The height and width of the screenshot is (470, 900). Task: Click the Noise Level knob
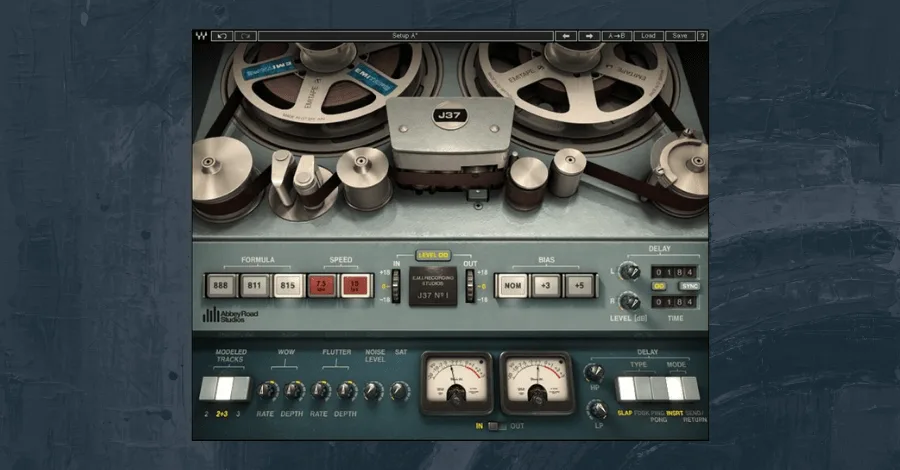(x=374, y=391)
